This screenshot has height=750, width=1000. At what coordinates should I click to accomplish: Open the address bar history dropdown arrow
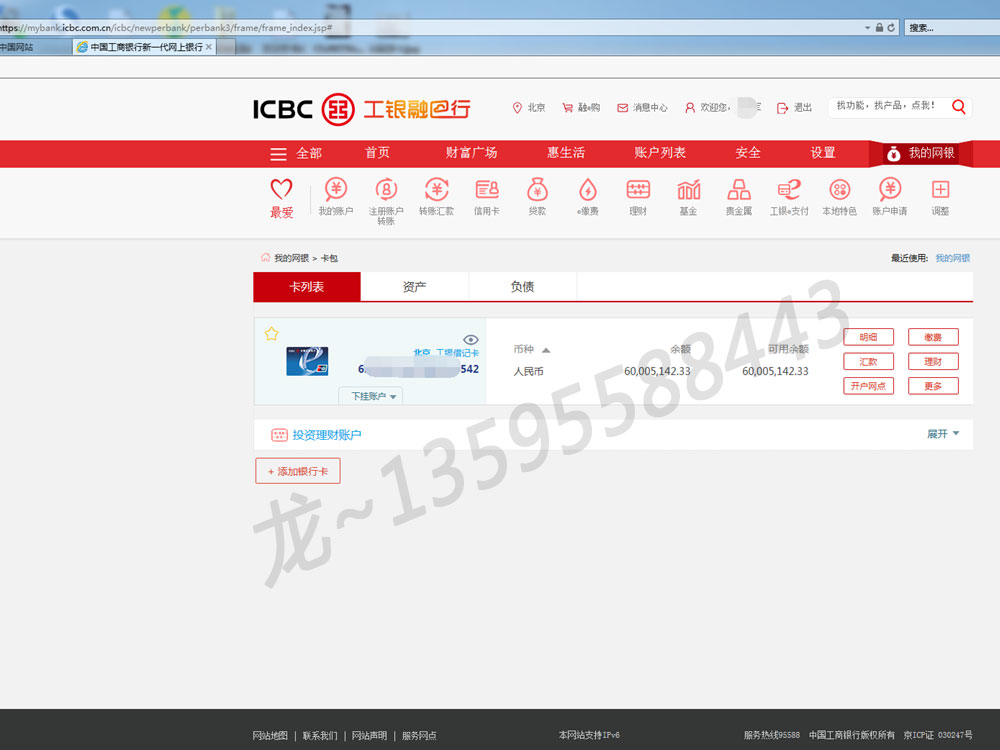point(867,27)
